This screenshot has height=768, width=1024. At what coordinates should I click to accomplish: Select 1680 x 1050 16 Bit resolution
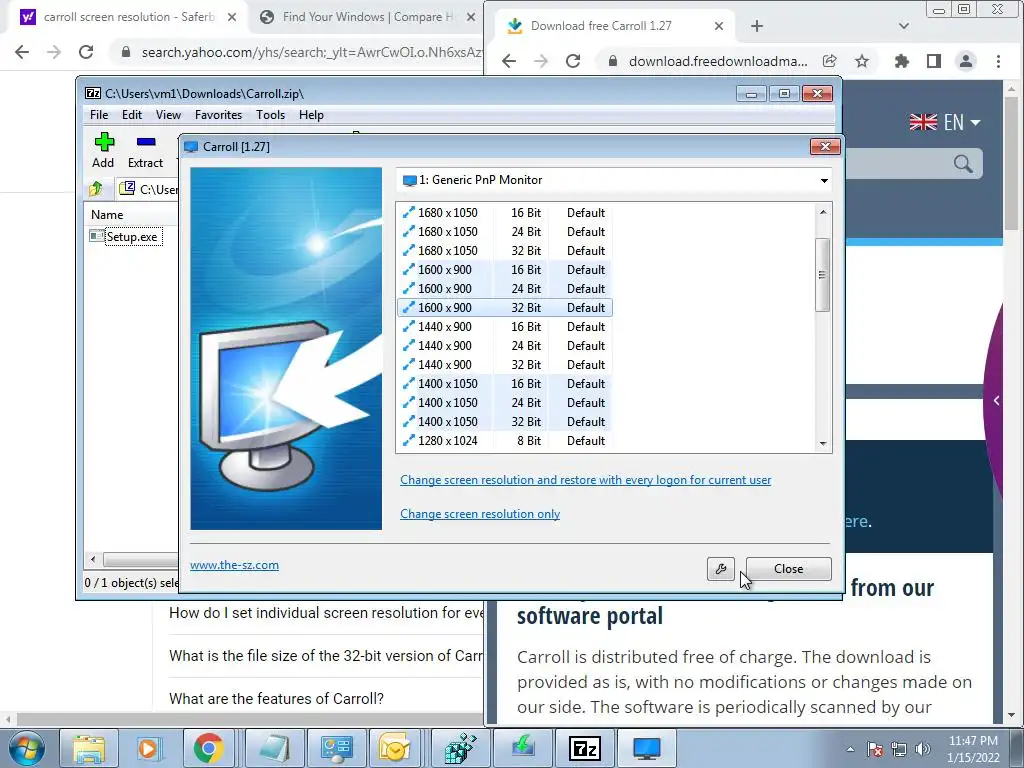[505, 213]
